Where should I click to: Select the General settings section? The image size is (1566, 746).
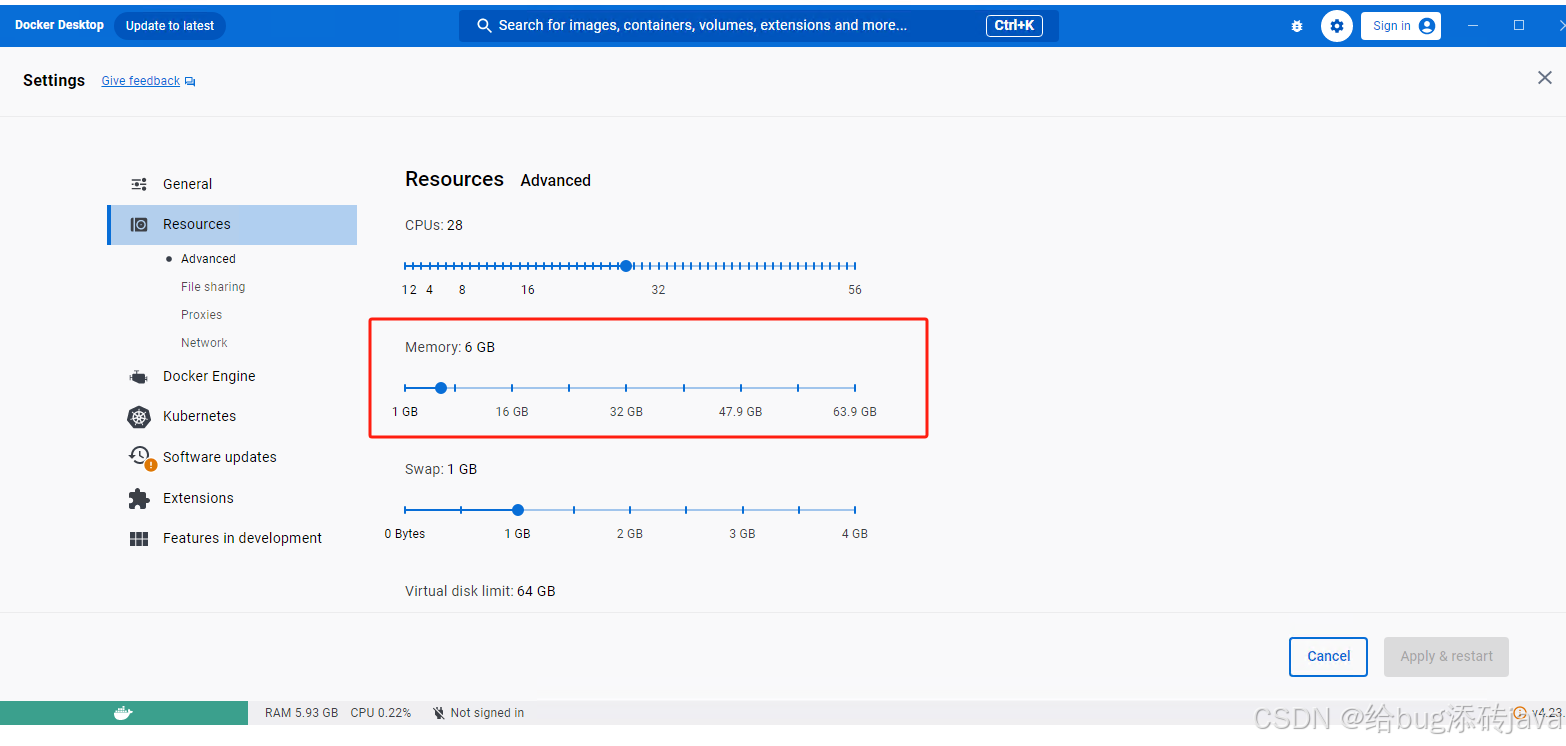(187, 184)
